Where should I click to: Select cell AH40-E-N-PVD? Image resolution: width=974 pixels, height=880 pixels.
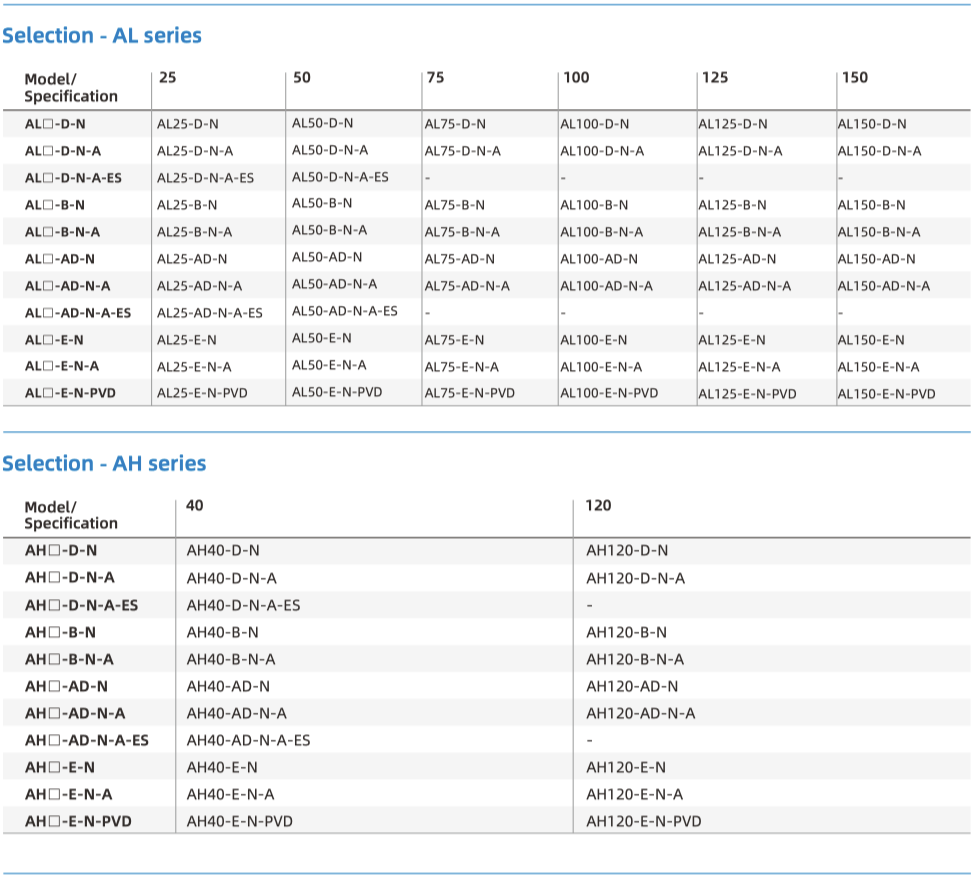tap(240, 822)
